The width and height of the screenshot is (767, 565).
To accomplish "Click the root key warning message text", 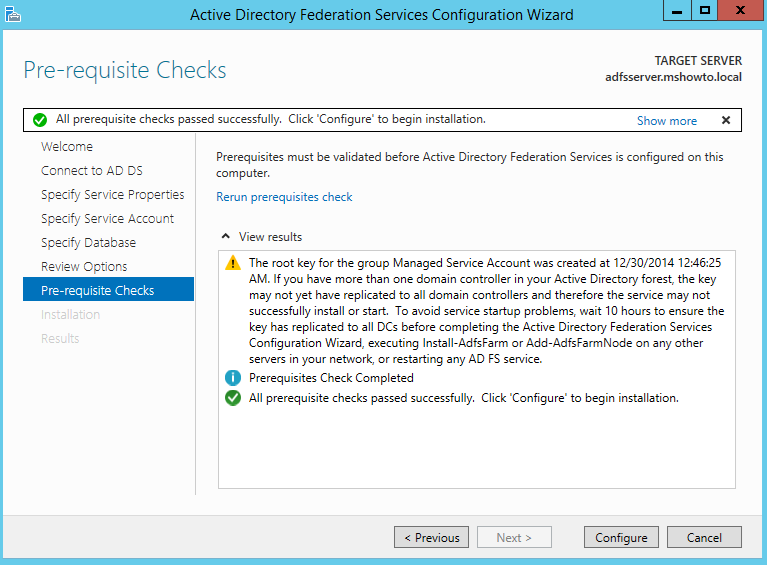I will click(x=486, y=311).
